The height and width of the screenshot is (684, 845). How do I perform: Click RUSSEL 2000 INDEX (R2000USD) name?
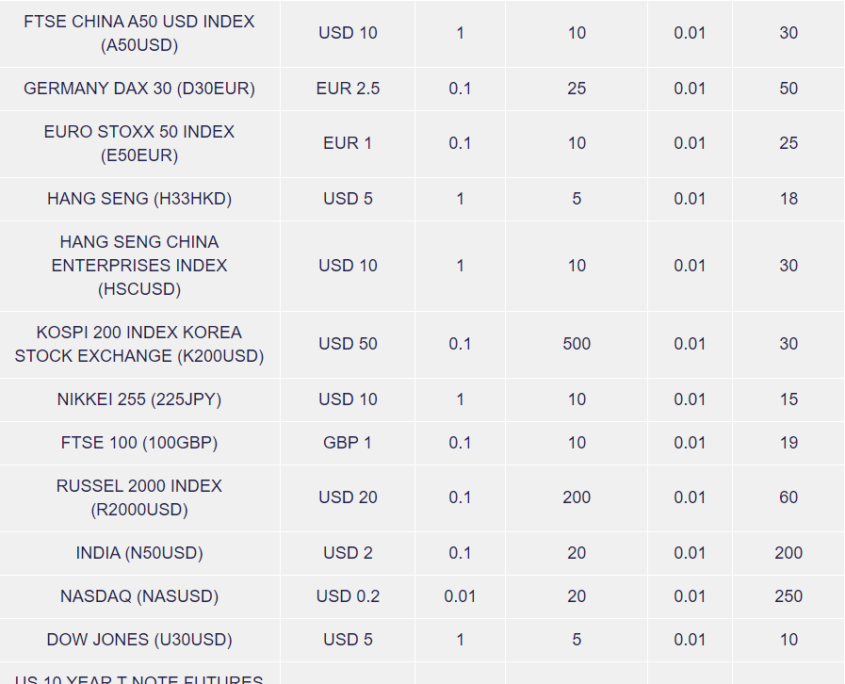(139, 498)
